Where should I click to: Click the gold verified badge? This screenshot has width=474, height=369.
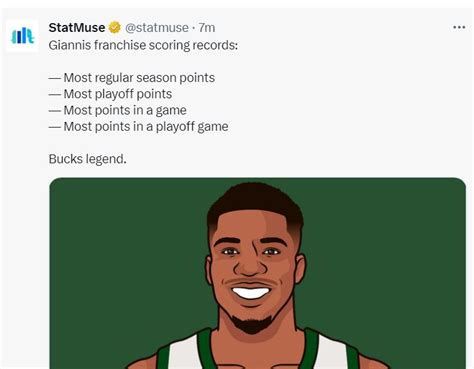coord(115,27)
